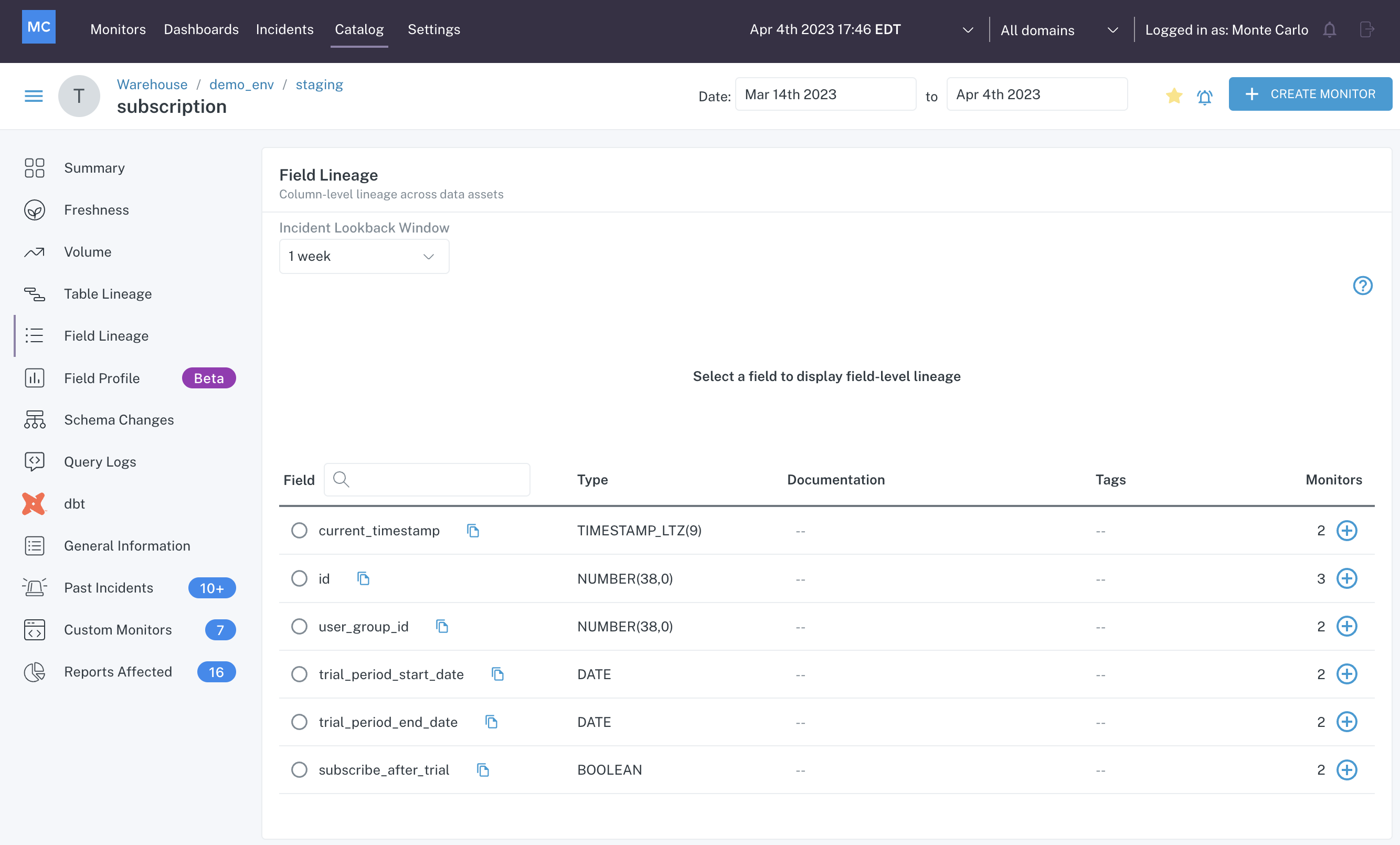Copy the trial_period_start_date field name

tap(498, 674)
